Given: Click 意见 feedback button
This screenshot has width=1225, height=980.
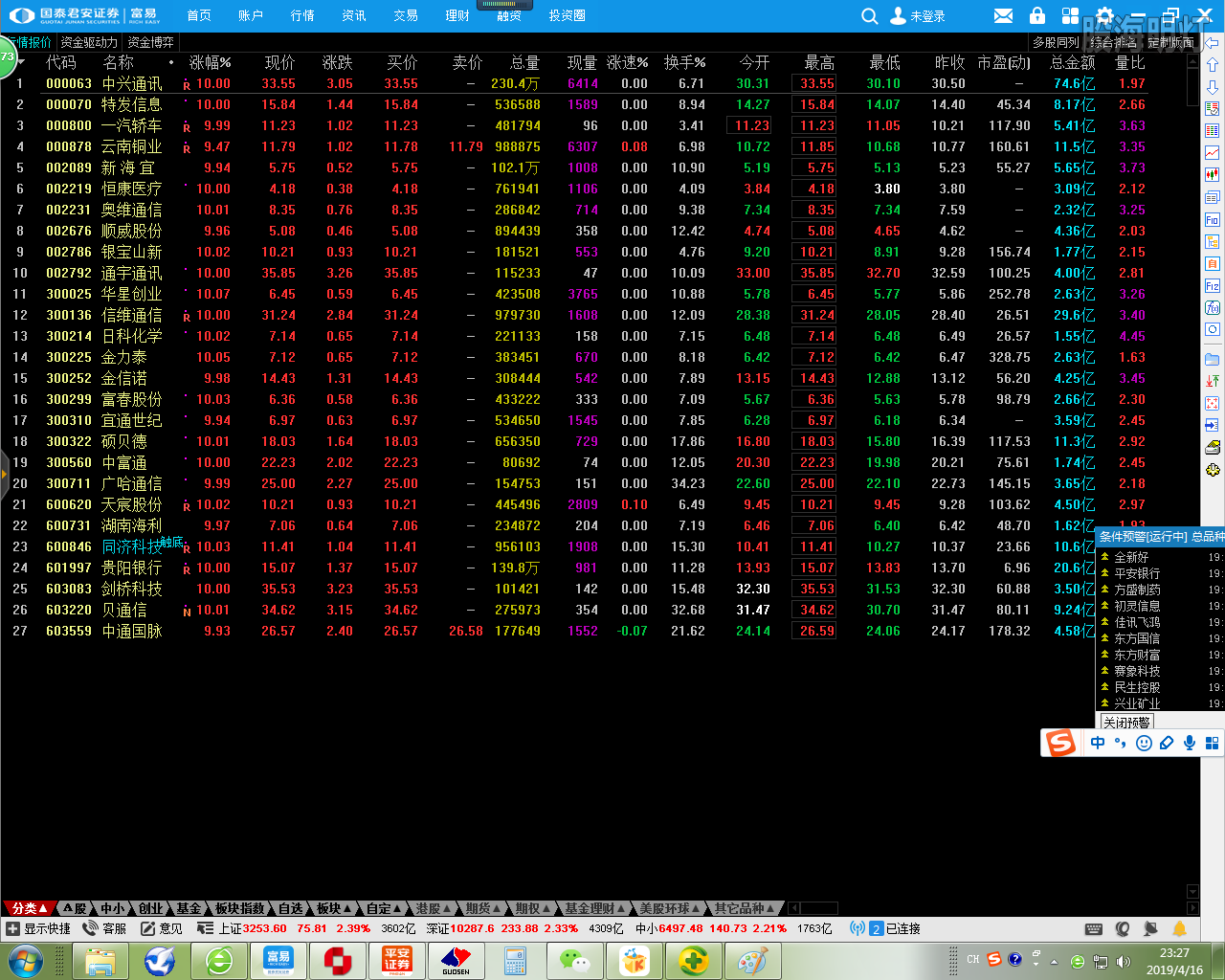Looking at the screenshot, I should (162, 928).
